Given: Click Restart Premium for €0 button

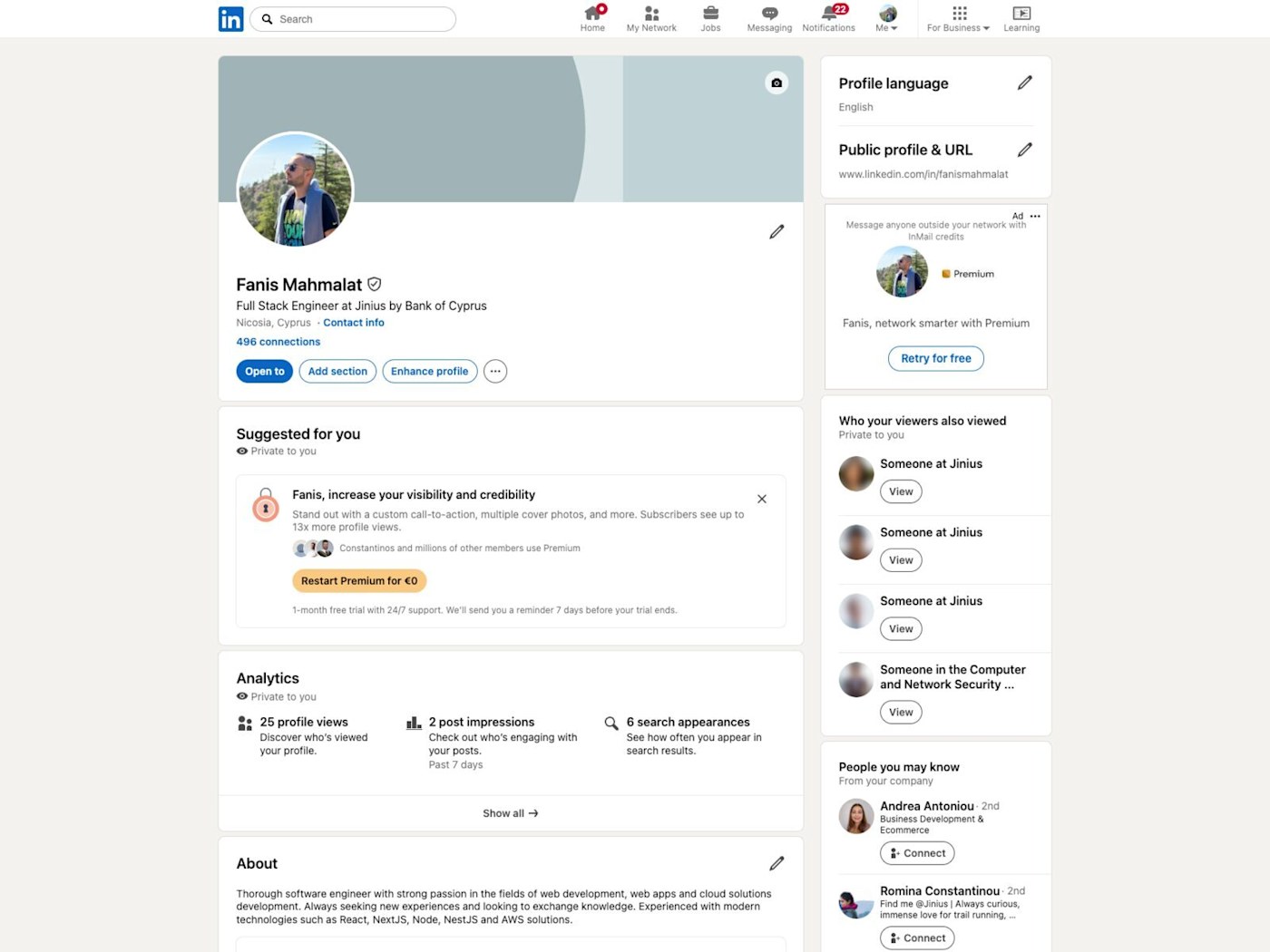Looking at the screenshot, I should pyautogui.click(x=359, y=580).
